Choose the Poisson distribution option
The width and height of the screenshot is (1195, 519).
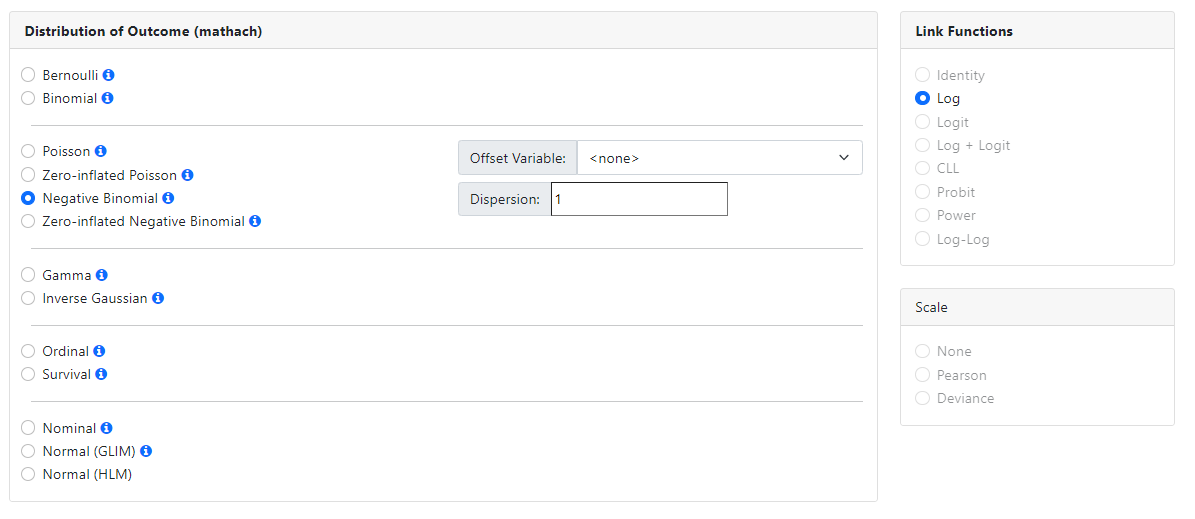[x=28, y=152]
